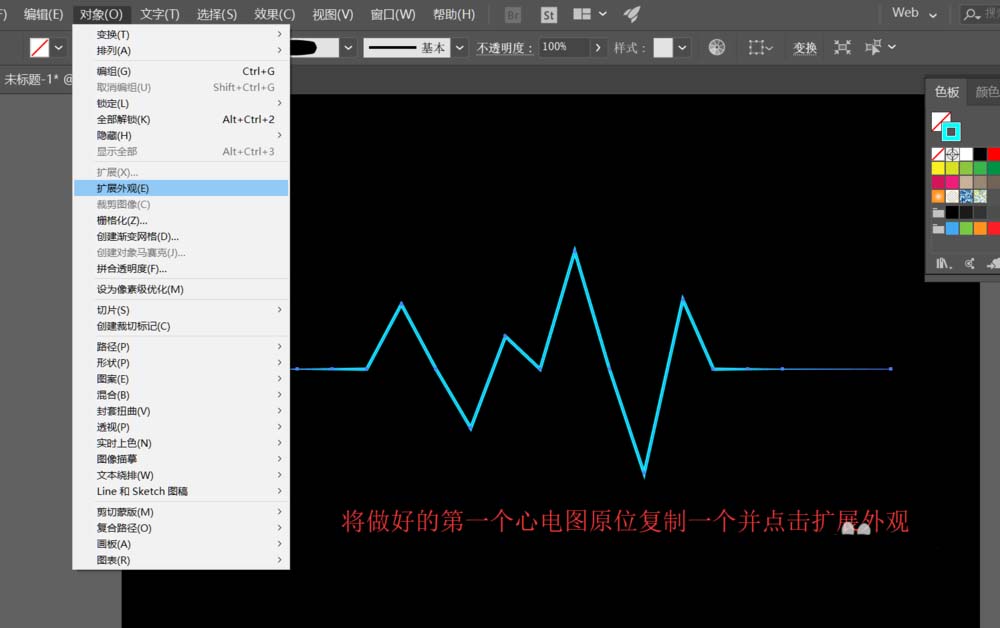Open the Swatch Libraries menu icon

(941, 263)
